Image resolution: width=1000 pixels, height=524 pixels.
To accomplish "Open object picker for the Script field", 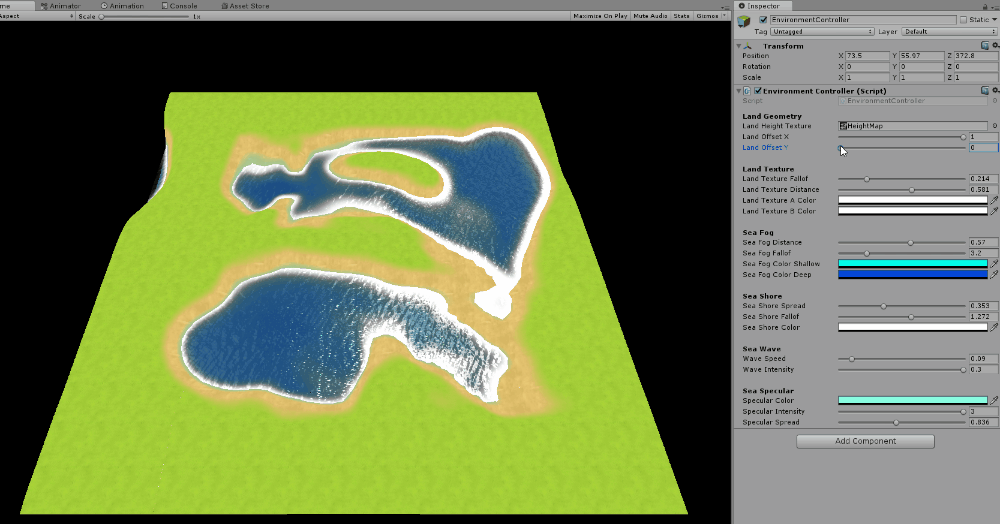I will click(994, 101).
